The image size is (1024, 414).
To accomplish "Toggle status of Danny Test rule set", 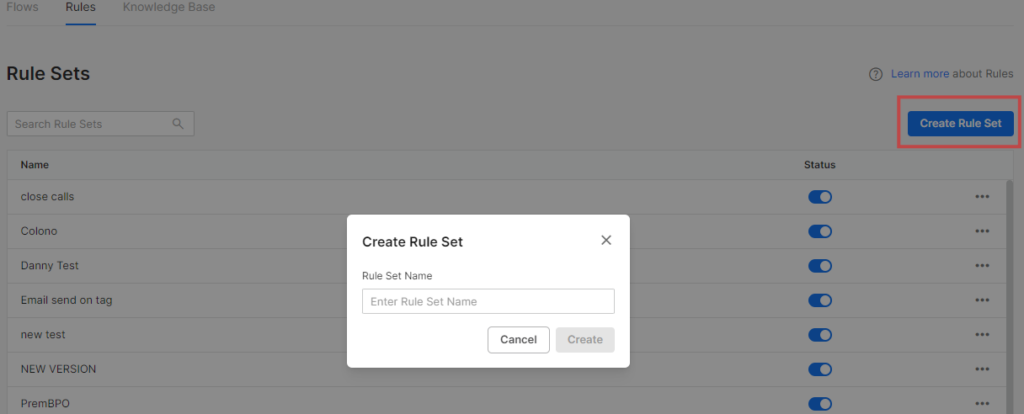I will coord(820,266).
